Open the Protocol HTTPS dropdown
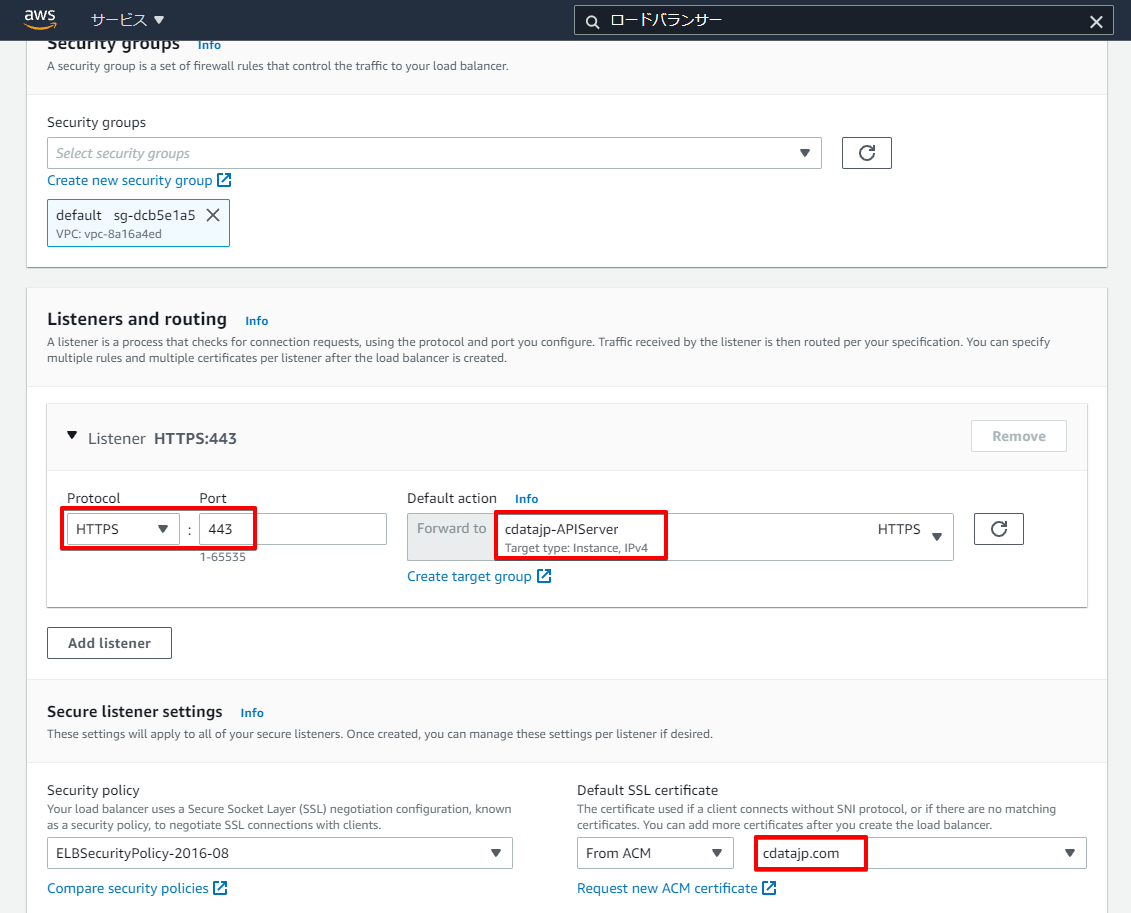Screen dimensions: 1131x913 (123, 529)
